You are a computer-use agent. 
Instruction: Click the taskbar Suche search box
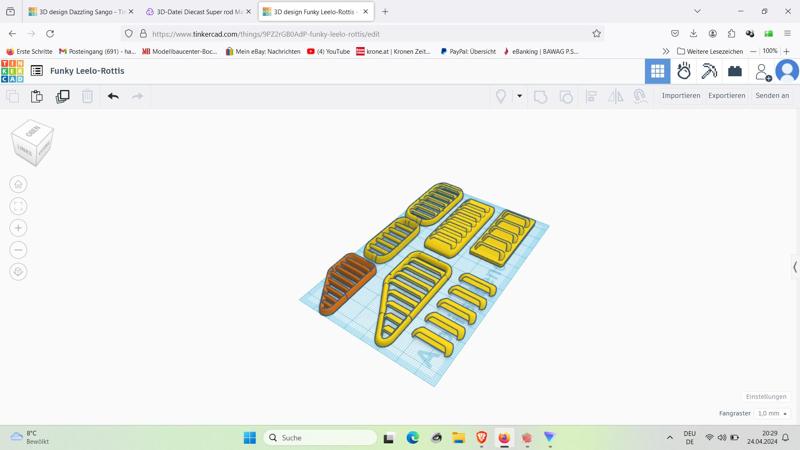tap(320, 438)
